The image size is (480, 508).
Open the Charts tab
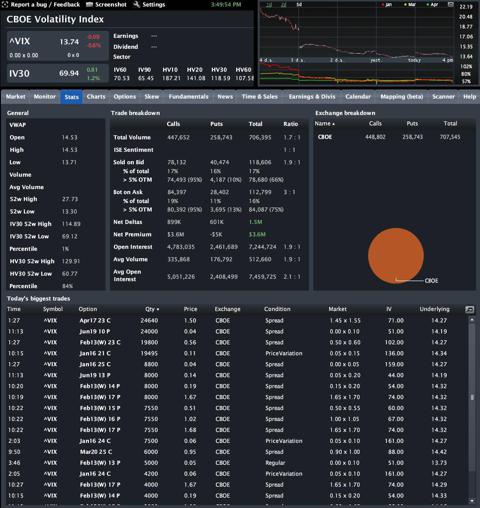tap(96, 97)
